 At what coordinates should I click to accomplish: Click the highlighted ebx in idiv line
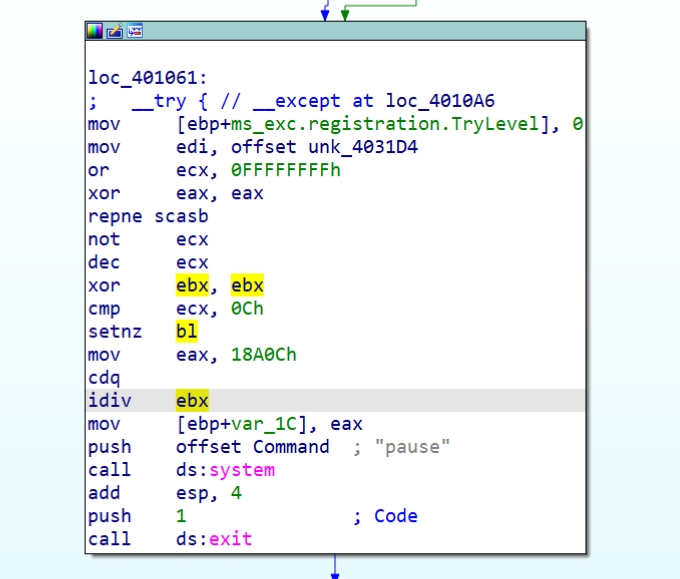(x=192, y=401)
